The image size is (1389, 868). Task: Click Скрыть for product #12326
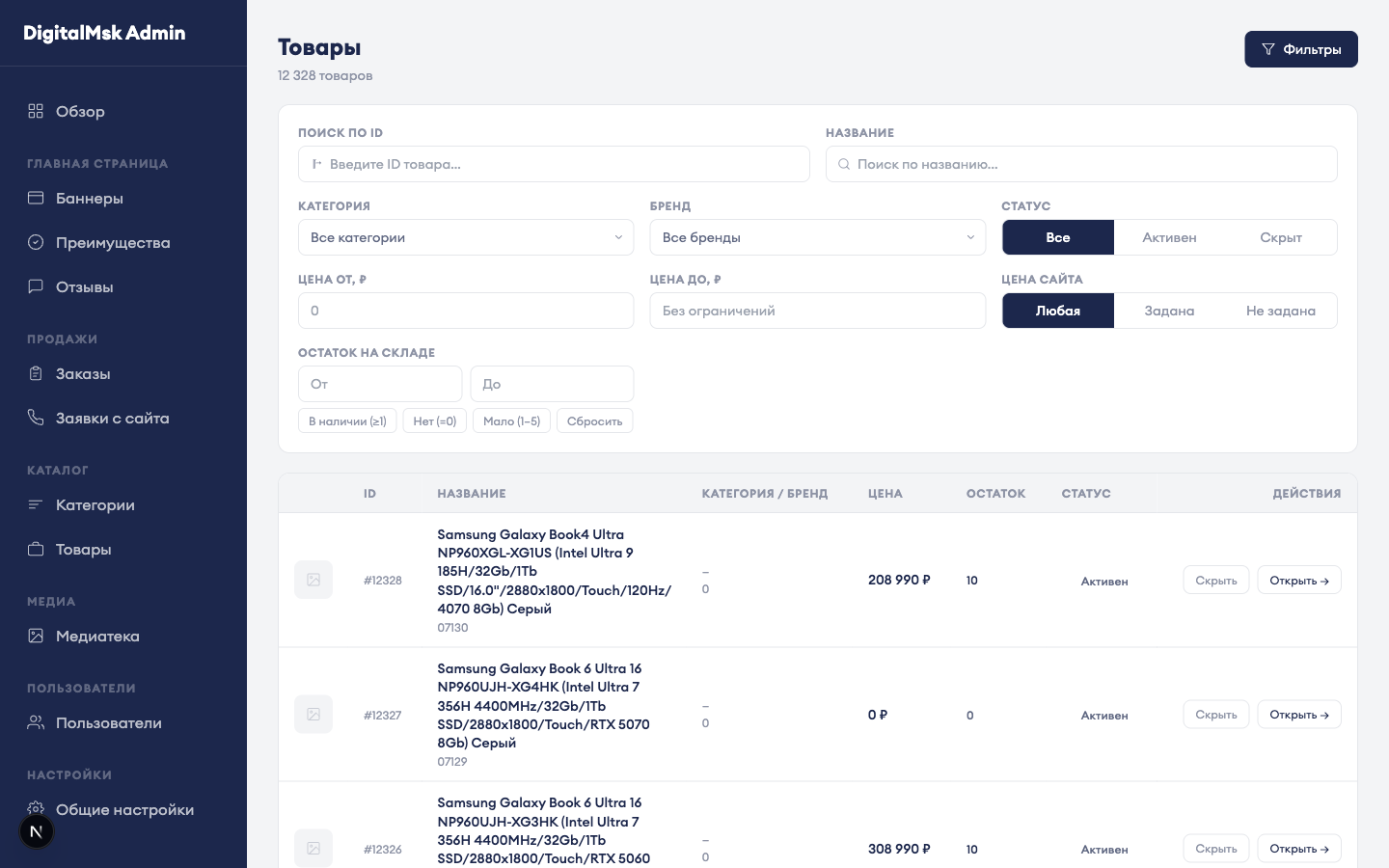pos(1216,848)
